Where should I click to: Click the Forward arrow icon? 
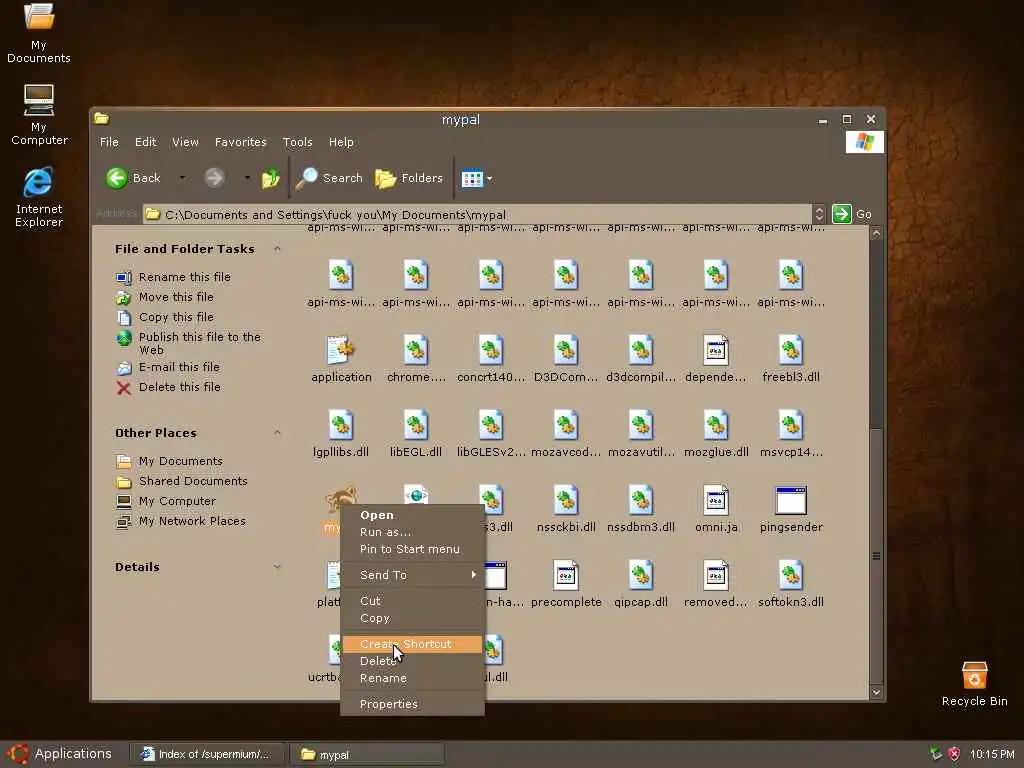click(x=214, y=178)
